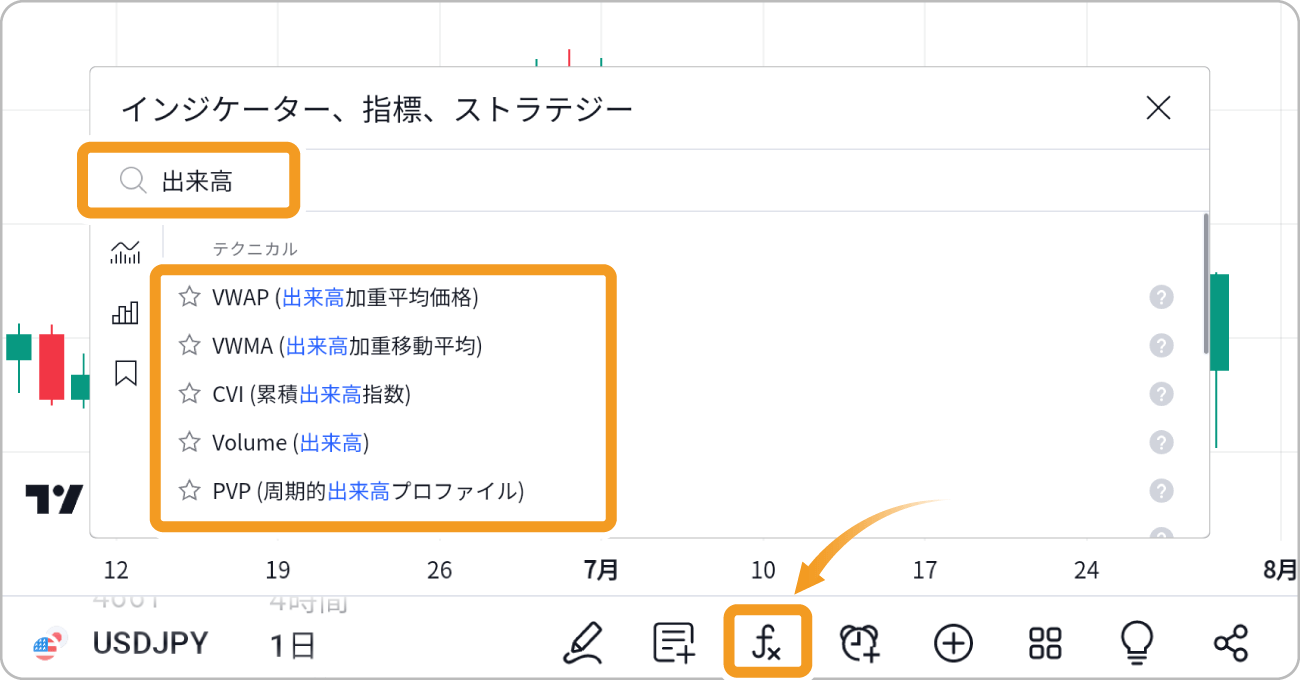Select the drawing pen tool
This screenshot has height=680, width=1300.
(x=582, y=643)
